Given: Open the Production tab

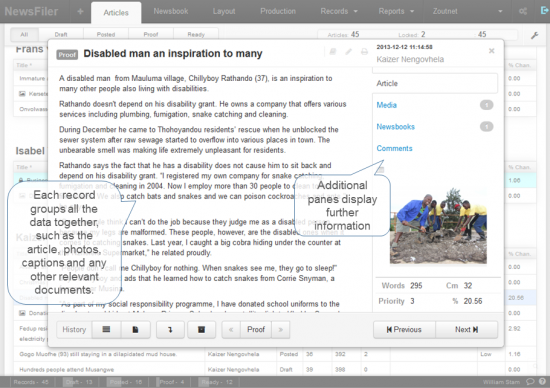Looking at the screenshot, I should pyautogui.click(x=278, y=11).
